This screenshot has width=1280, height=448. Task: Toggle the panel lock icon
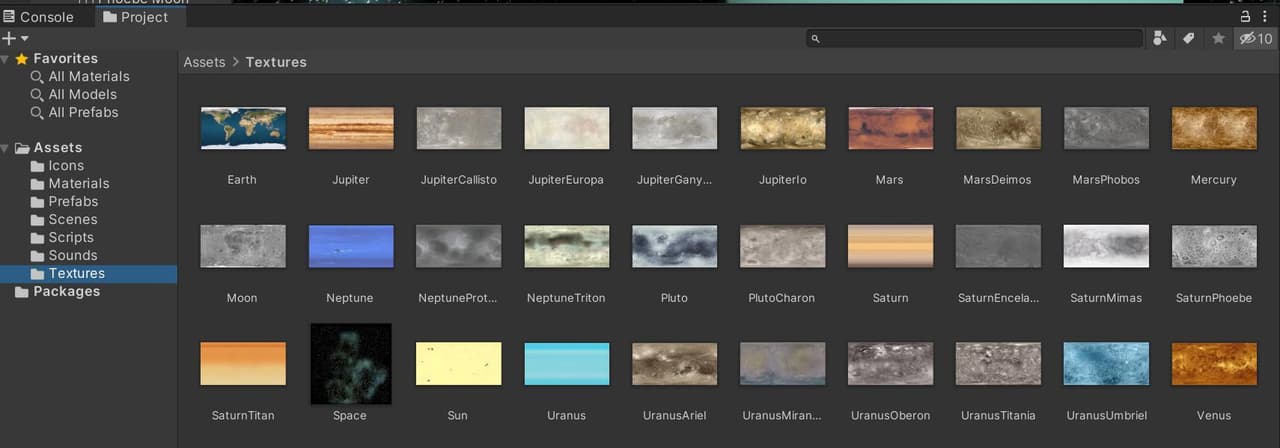tap(1245, 16)
